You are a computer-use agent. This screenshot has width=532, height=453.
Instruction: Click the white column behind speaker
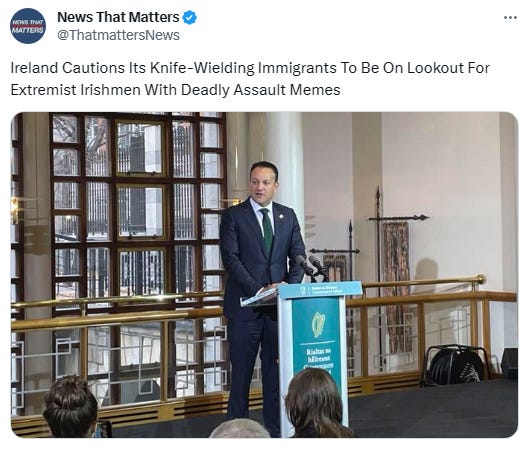[x=284, y=163]
